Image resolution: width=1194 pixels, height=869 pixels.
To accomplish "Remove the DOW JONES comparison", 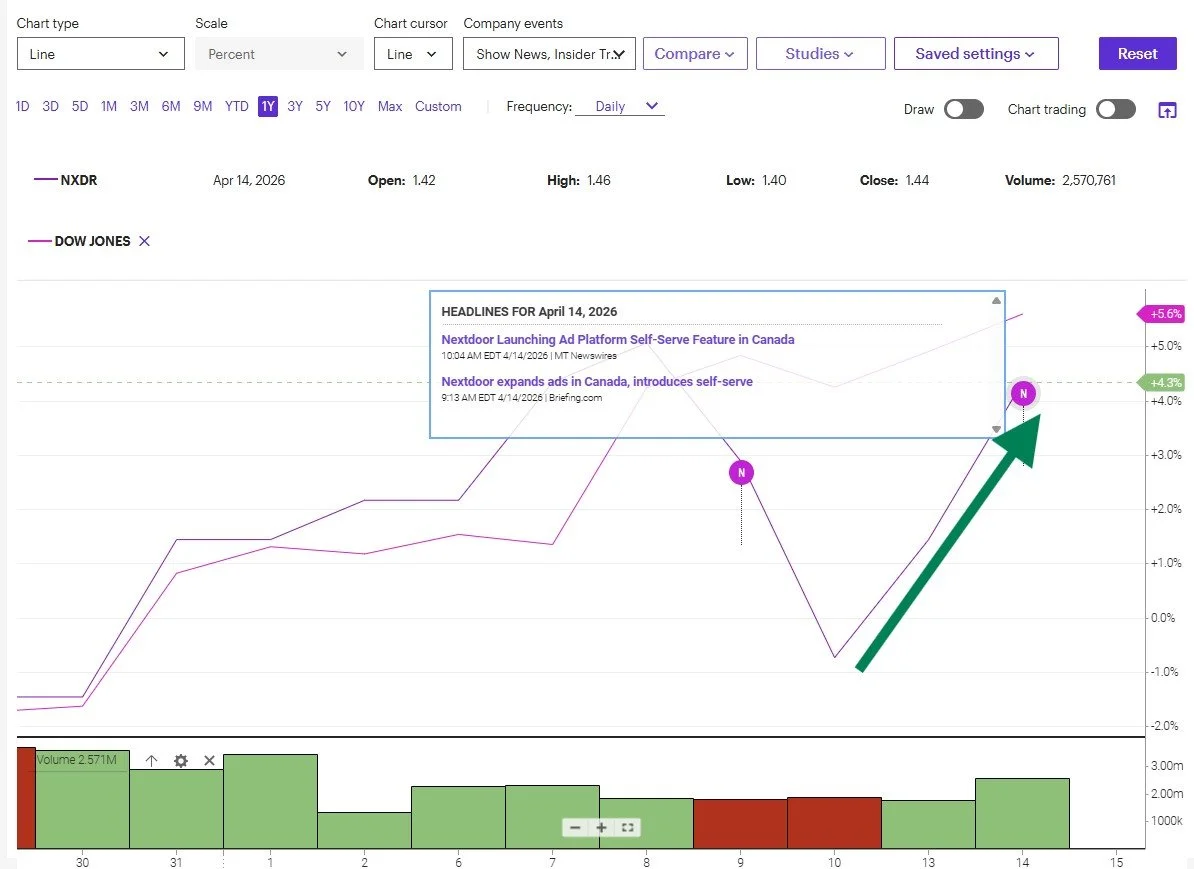I will 145,241.
